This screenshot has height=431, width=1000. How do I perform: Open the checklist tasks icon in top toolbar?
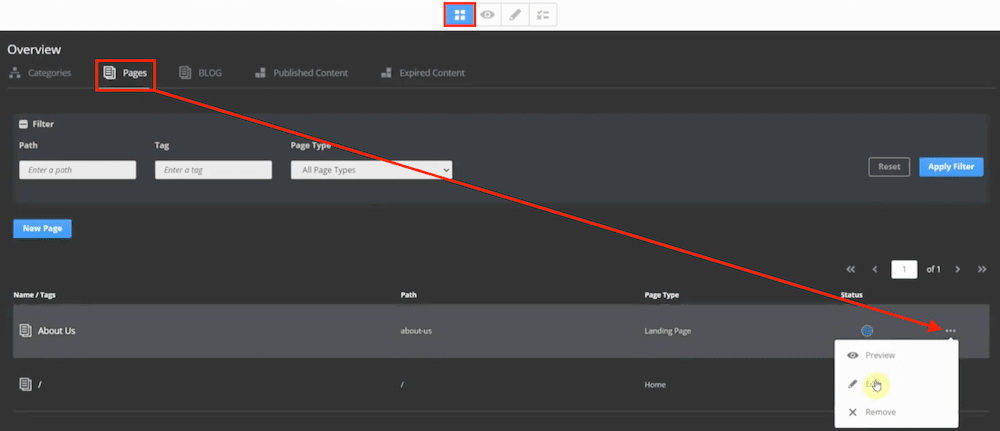click(543, 15)
